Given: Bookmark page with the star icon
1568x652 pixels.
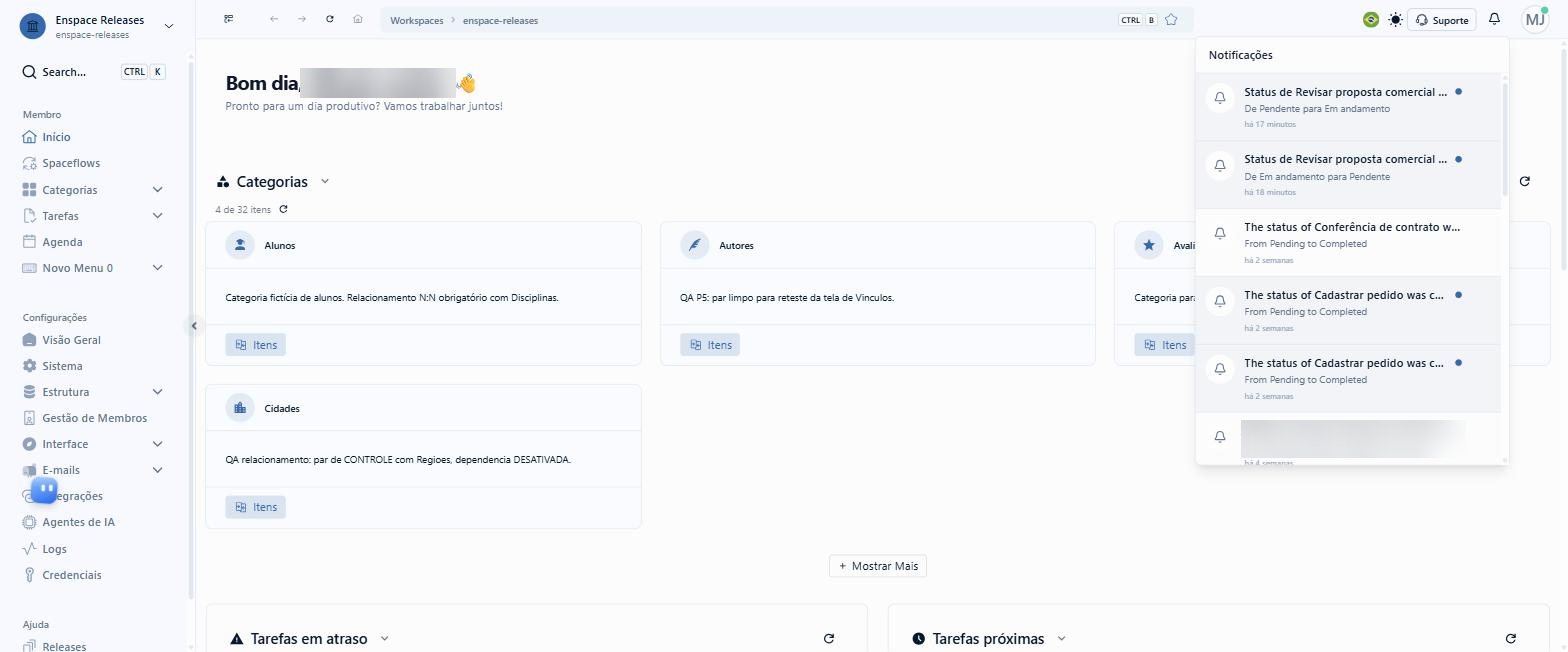Looking at the screenshot, I should (x=1171, y=19).
